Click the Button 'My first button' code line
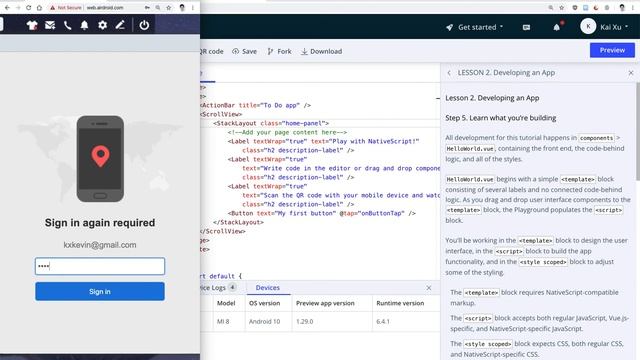 pos(322,213)
